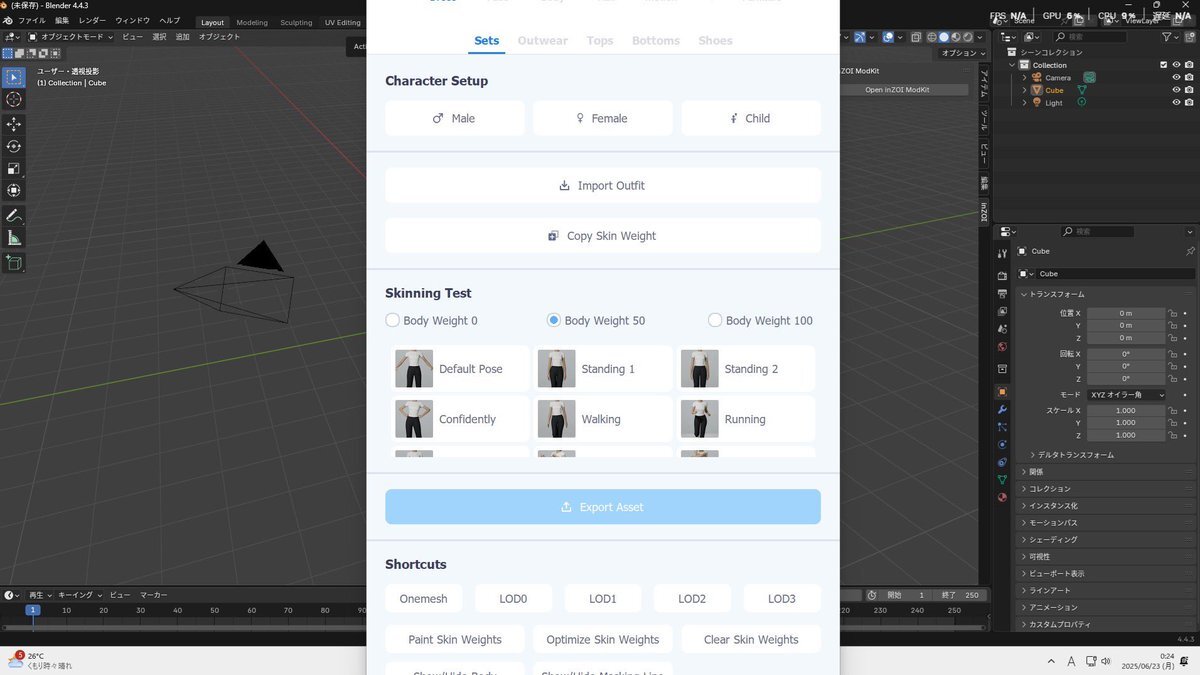
Task: Click the Blender logo menu icon
Action: pos(8,21)
